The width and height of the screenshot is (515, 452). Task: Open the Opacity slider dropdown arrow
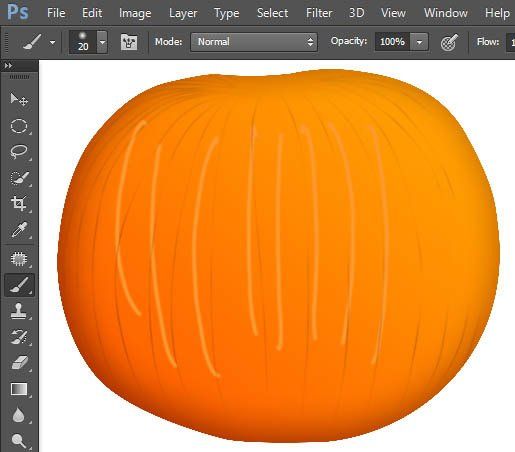[419, 42]
